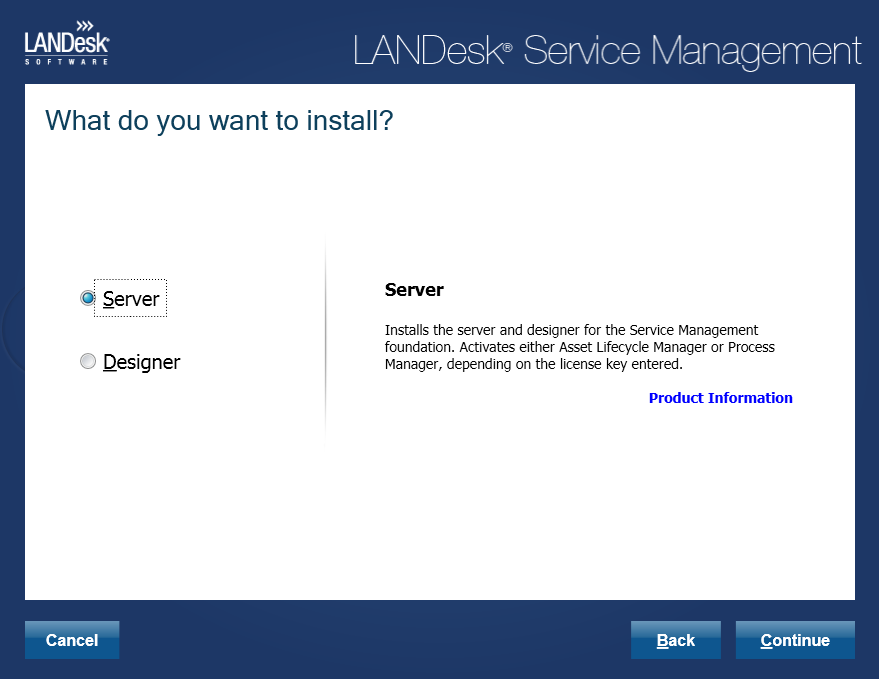Image resolution: width=879 pixels, height=679 pixels.
Task: Continue to the next install step
Action: tap(795, 640)
